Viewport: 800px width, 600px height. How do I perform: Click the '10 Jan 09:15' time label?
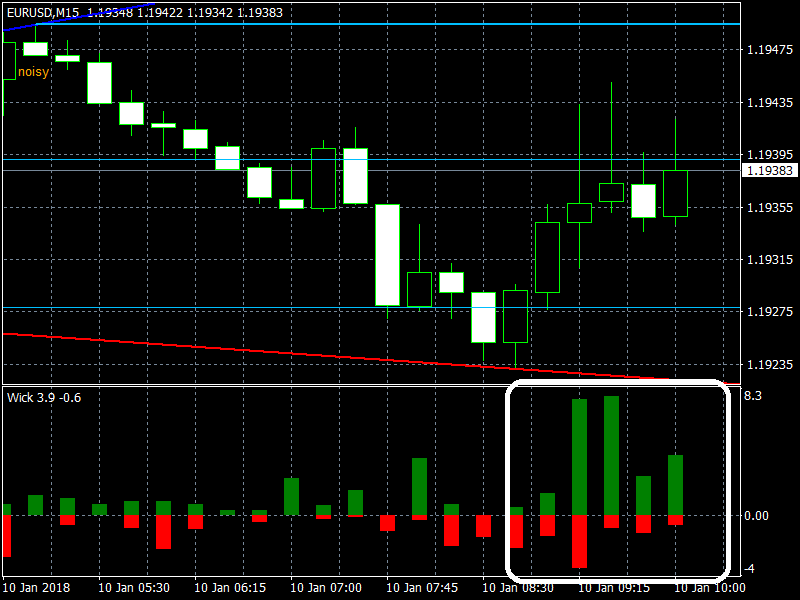click(614, 588)
